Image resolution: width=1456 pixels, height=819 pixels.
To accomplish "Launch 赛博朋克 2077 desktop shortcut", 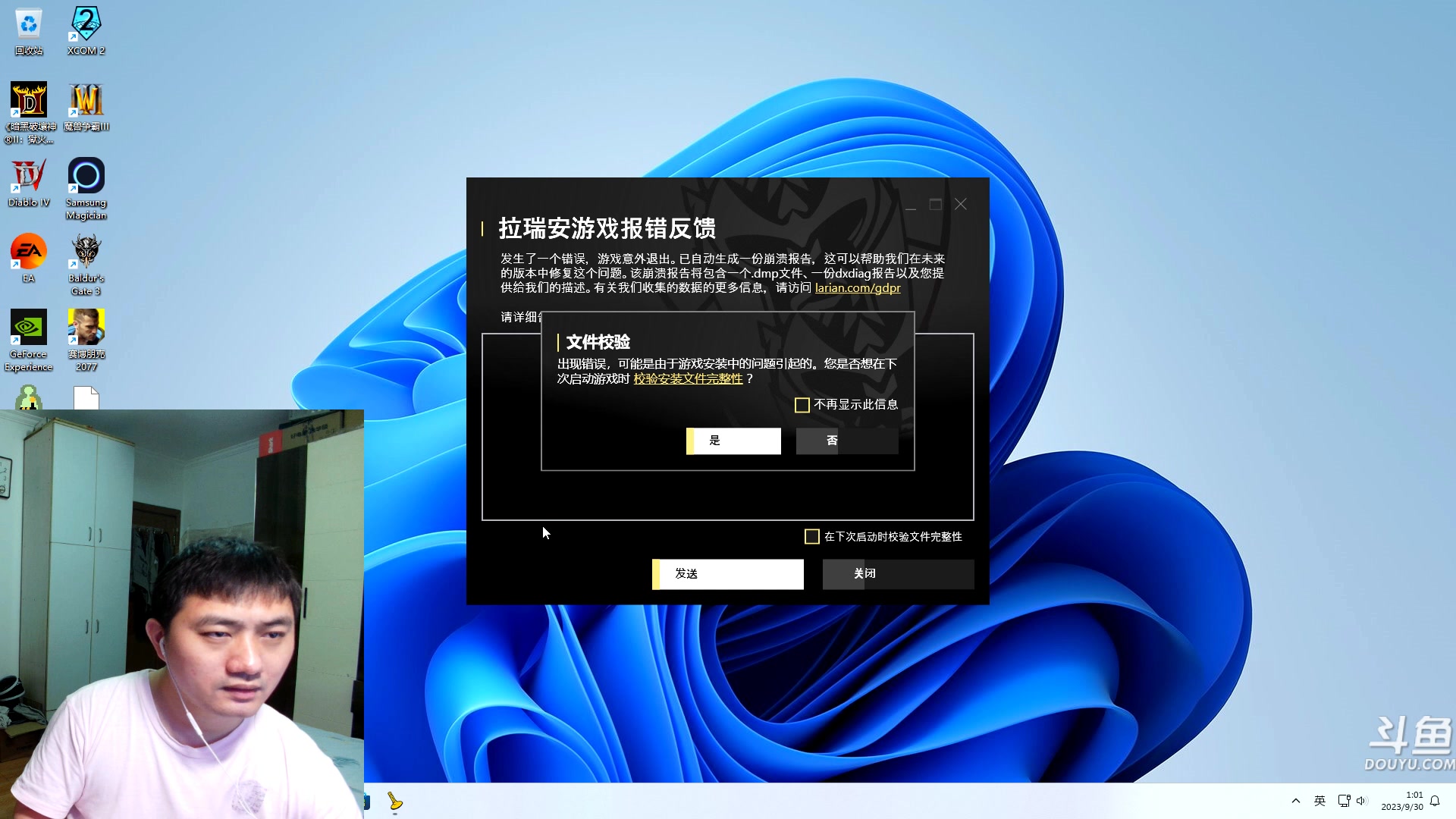I will pyautogui.click(x=86, y=340).
